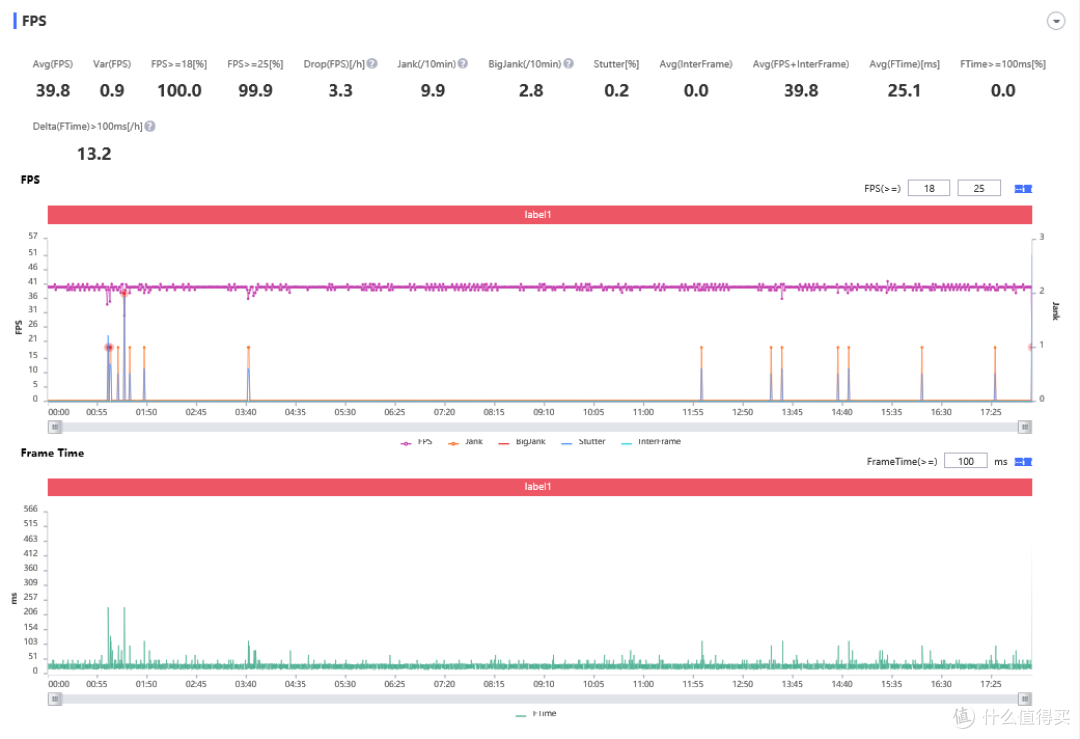
Task: Collapse the FPS section with circle arrow
Action: pyautogui.click(x=1056, y=21)
